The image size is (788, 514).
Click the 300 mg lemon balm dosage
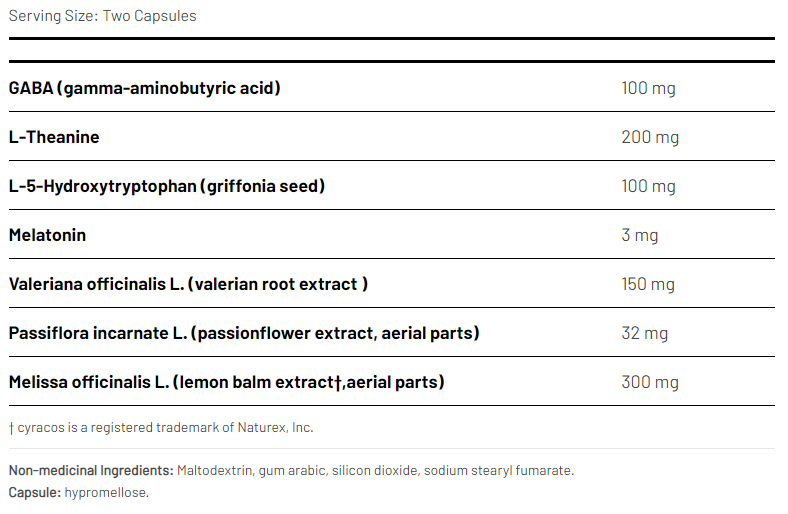point(650,382)
